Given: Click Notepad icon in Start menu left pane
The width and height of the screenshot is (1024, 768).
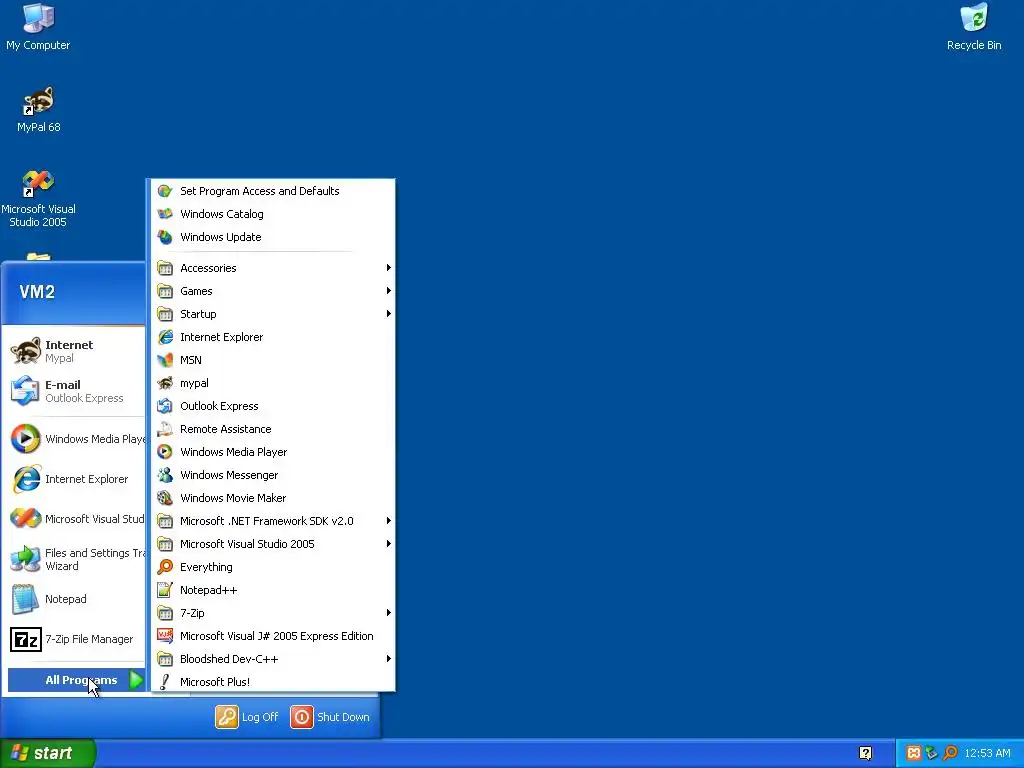Looking at the screenshot, I should coord(25,599).
